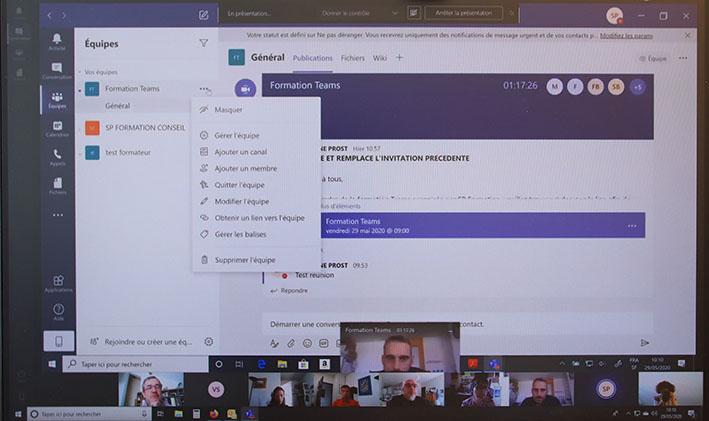Add a tab with the plus icon

click(x=399, y=57)
